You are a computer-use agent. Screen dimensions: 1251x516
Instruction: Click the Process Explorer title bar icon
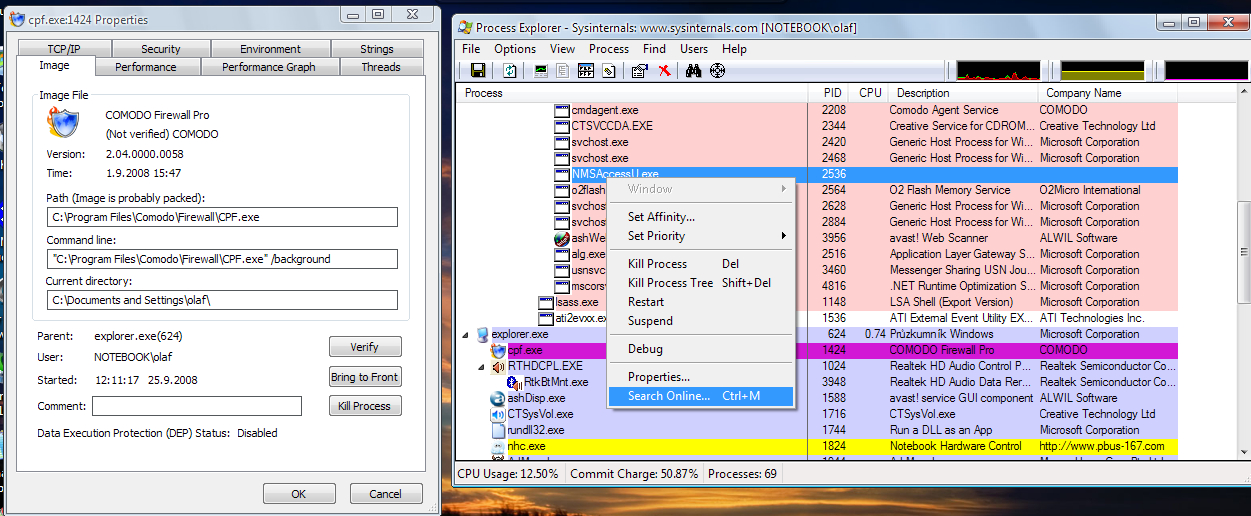(465, 27)
